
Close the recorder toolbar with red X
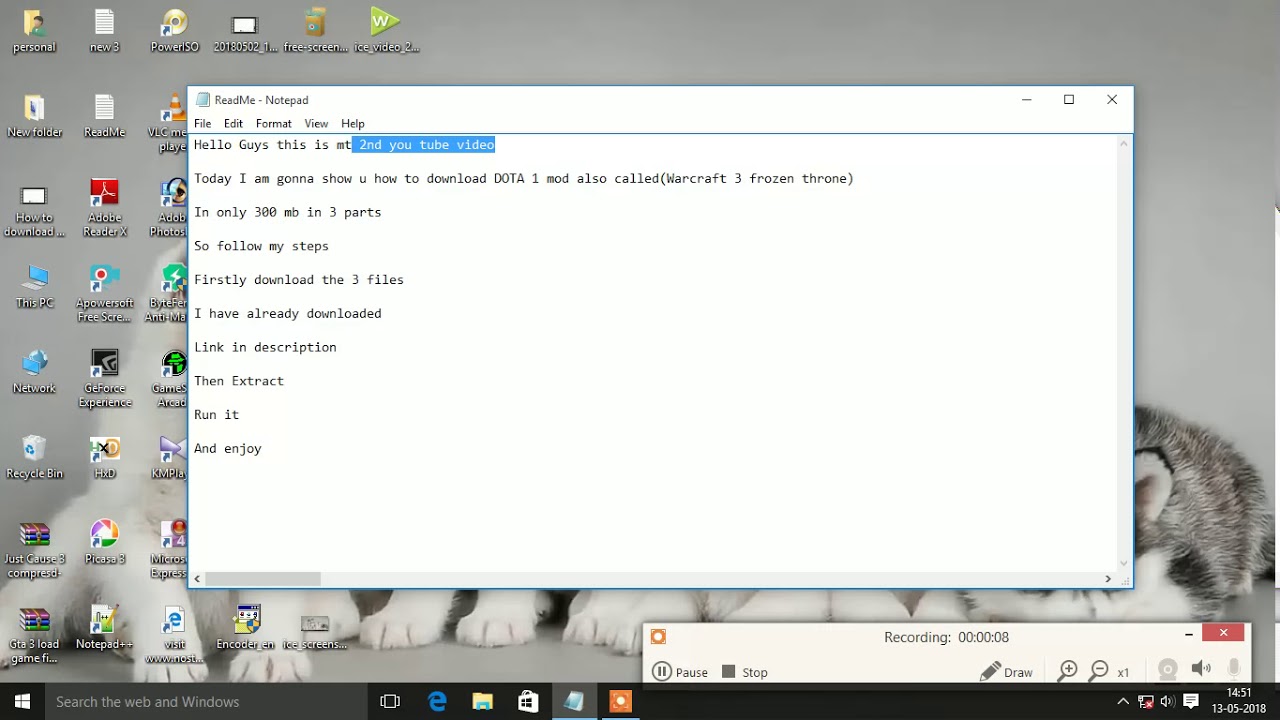click(x=1223, y=632)
